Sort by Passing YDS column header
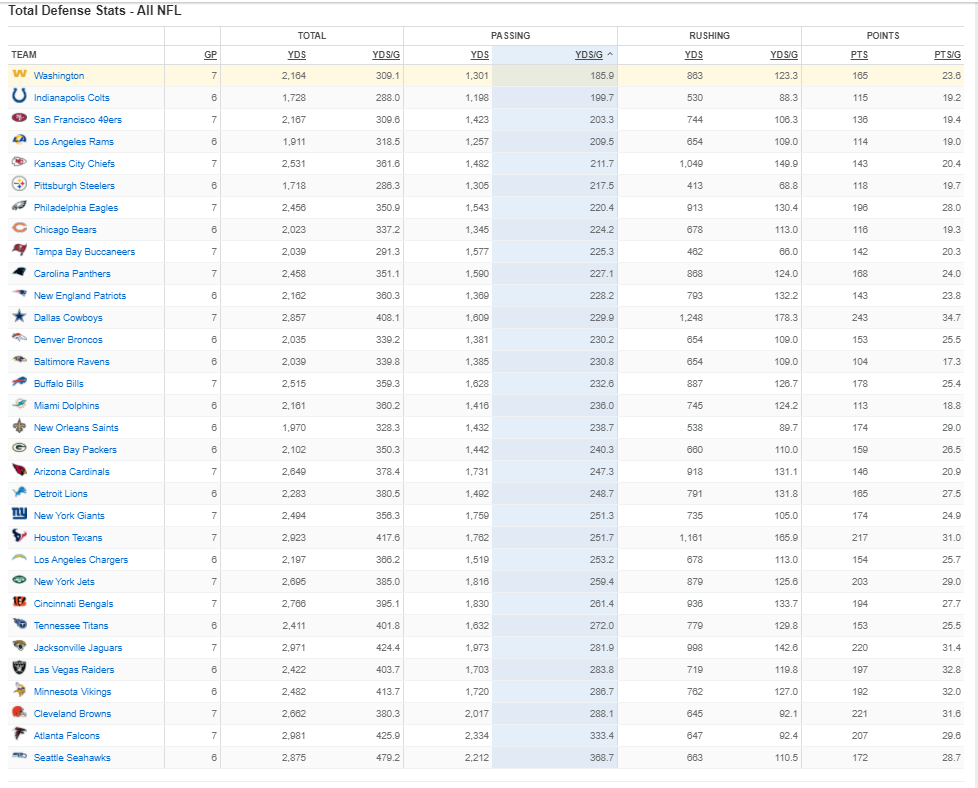The height and width of the screenshot is (788, 978). point(480,55)
